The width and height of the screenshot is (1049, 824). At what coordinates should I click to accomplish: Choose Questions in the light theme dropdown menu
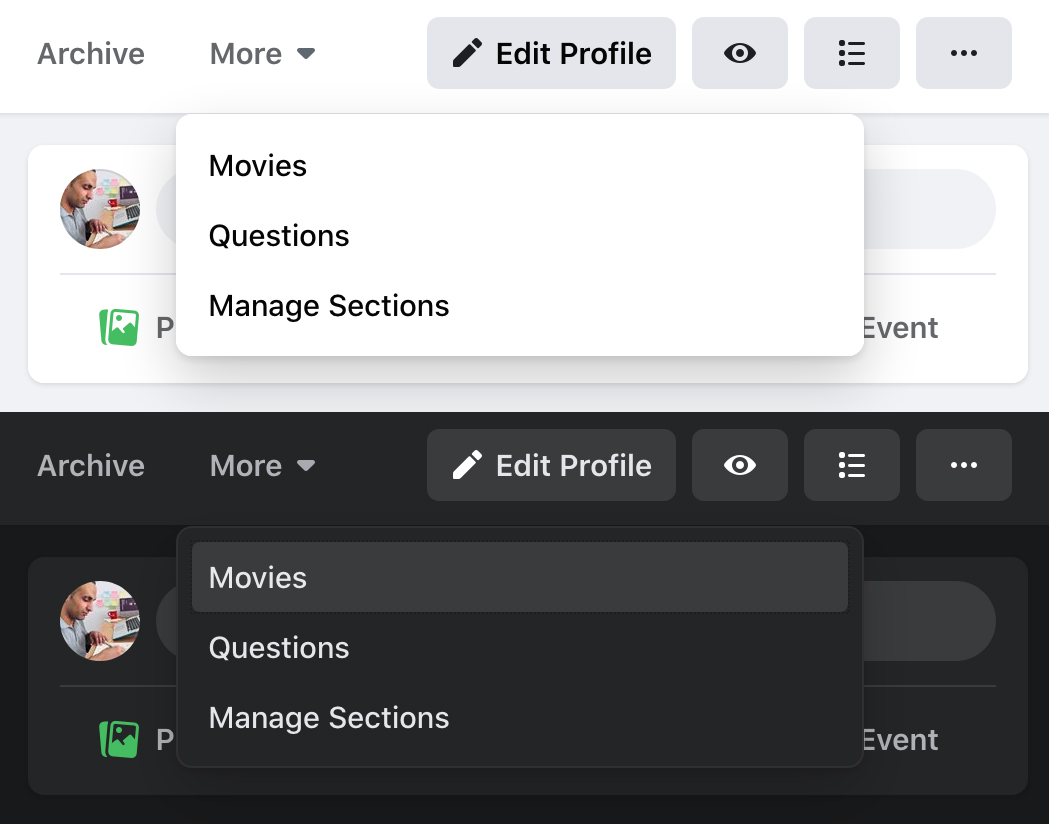click(279, 236)
